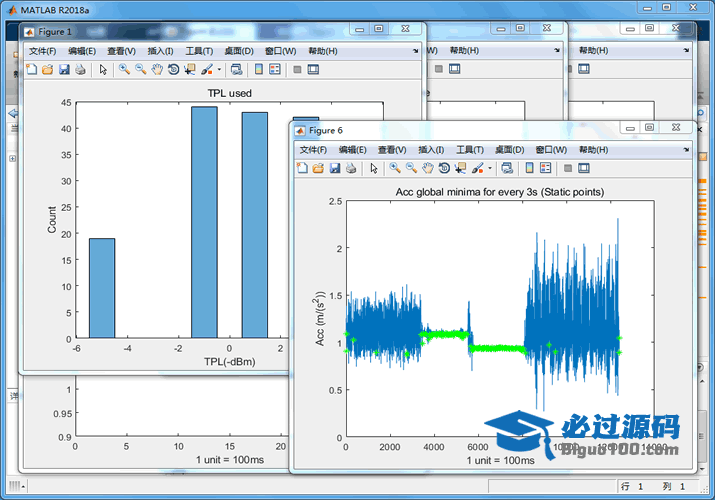Screen dimensions: 715x500
Task: Toggle Pan hand tool in Figure 1
Action: 156,69
